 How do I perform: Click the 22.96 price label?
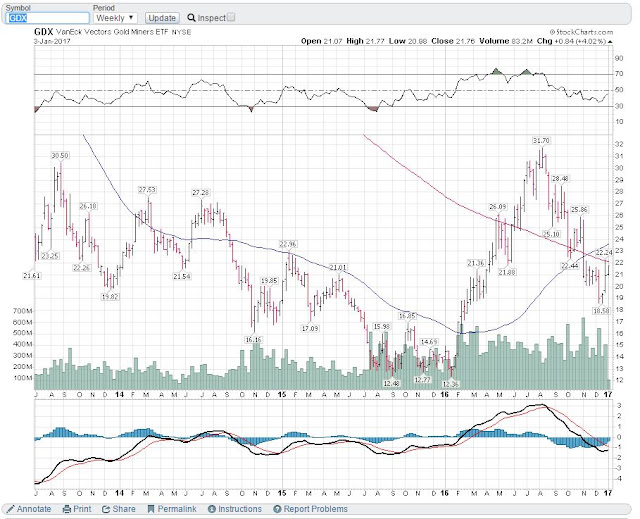pyautogui.click(x=288, y=244)
